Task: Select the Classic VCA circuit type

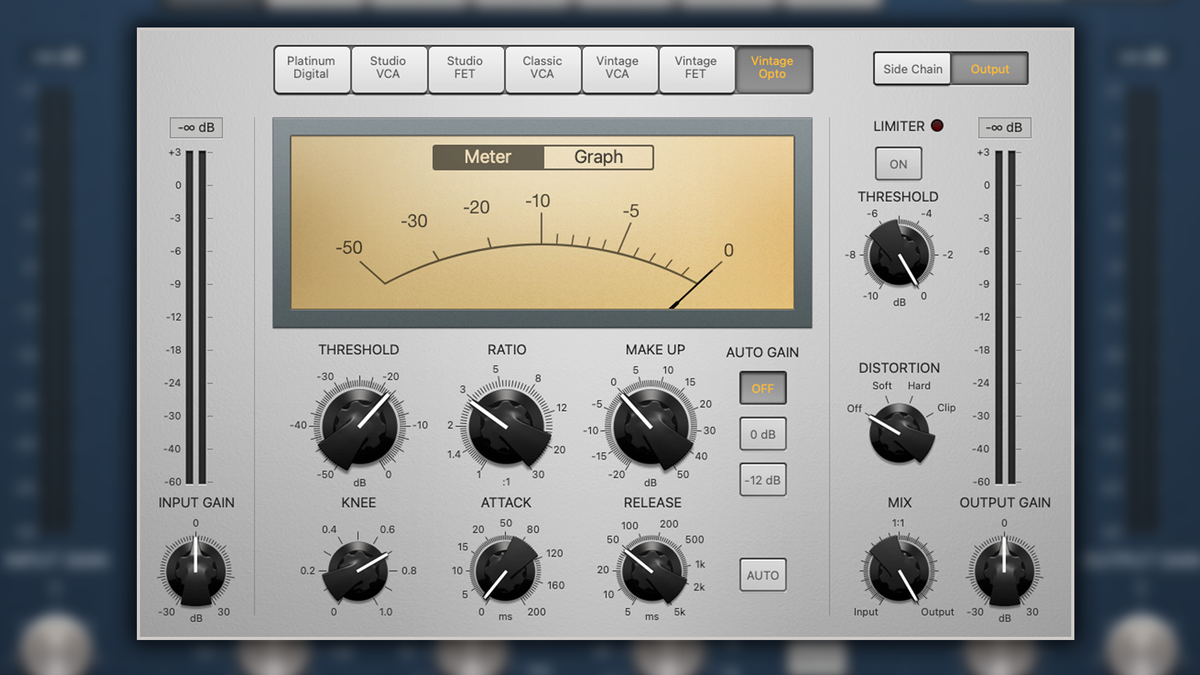Action: [543, 69]
